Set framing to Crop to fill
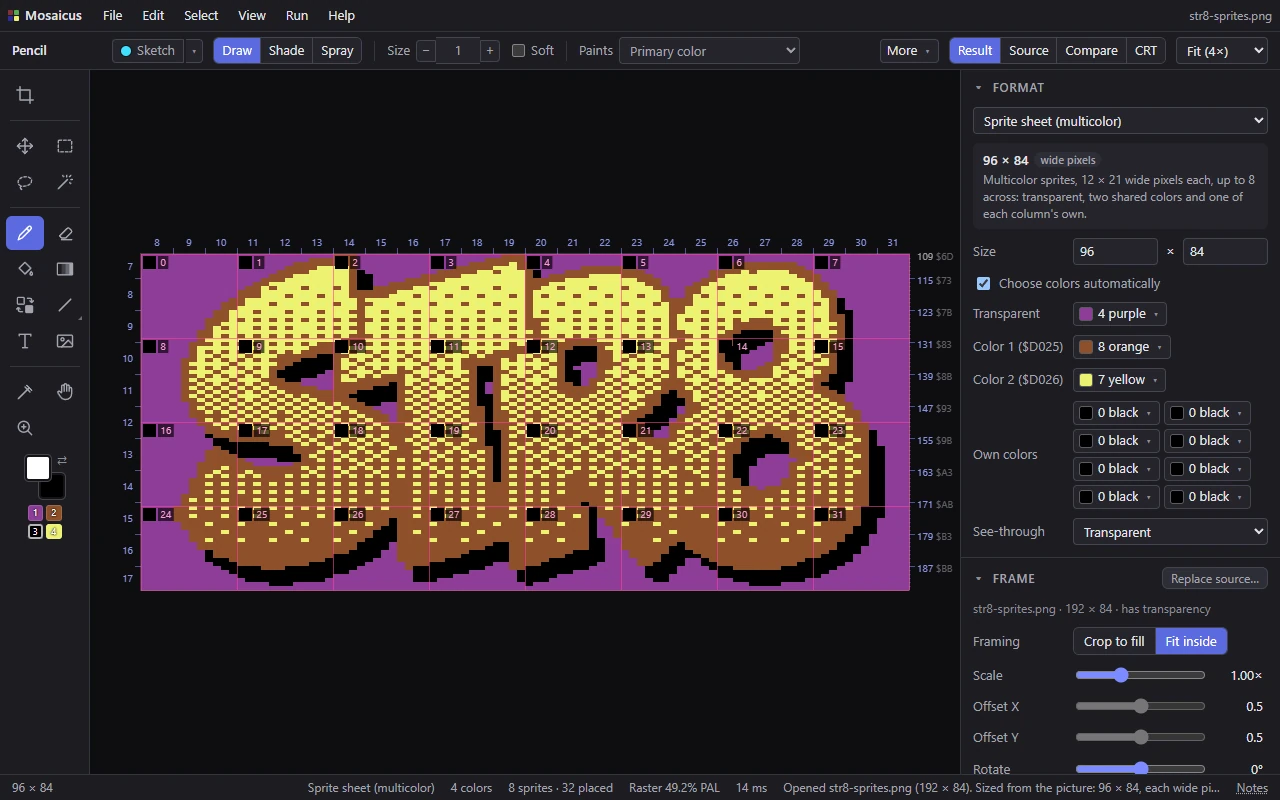This screenshot has height=800, width=1280. click(1114, 641)
